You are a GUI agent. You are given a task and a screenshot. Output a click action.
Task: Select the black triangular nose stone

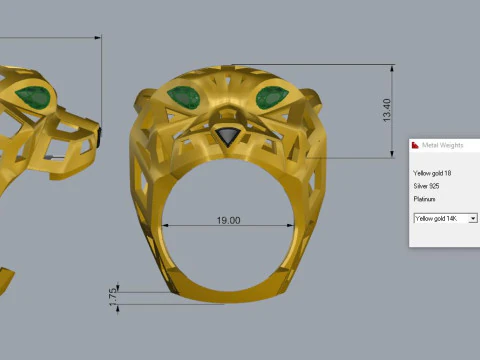[x=228, y=136]
